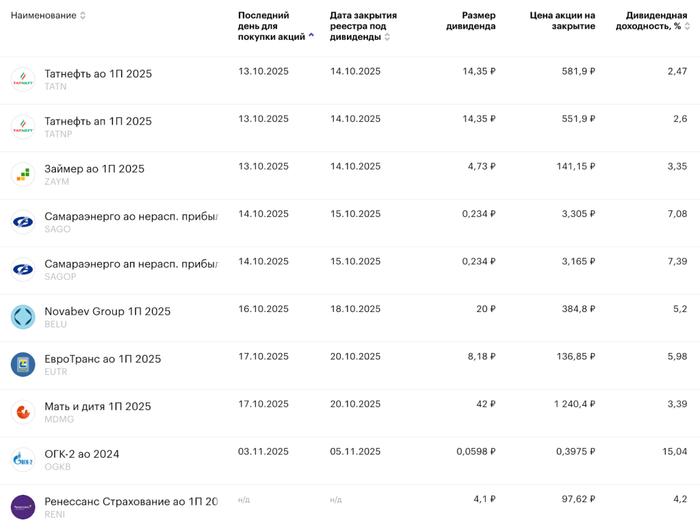Open the Займер ао 1П 2025 entry
This screenshot has height=529, width=700.
coord(94,169)
